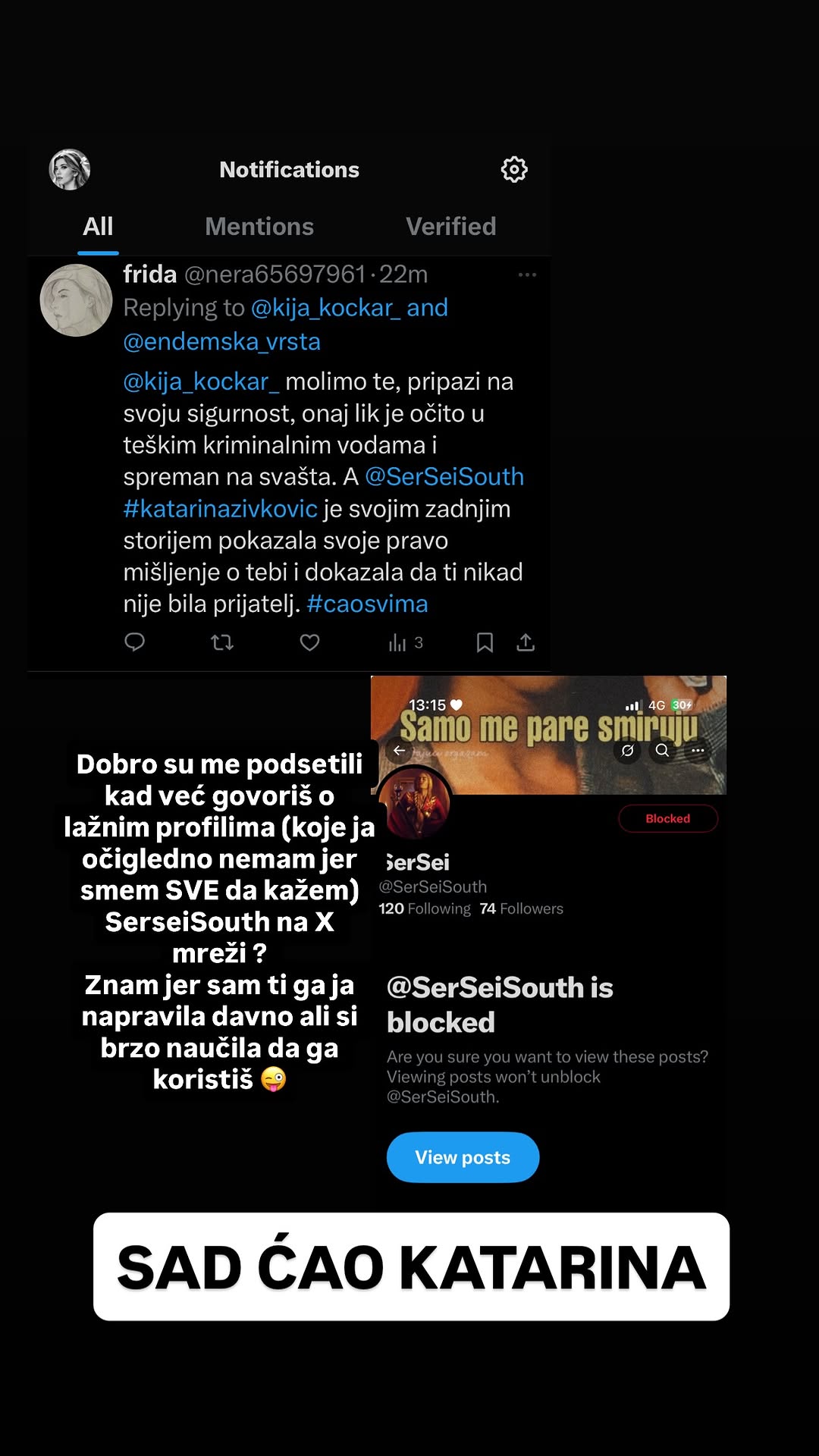Open the #caosvima hashtag link
Image resolution: width=819 pixels, height=1456 pixels.
(x=367, y=604)
